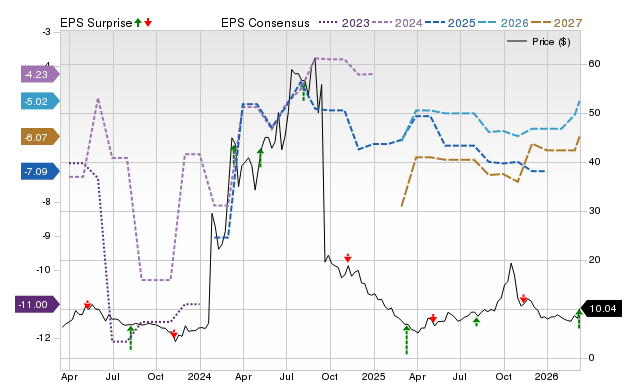The height and width of the screenshot is (382, 640).
Task: Click the Jul x-axis label before 2025's Oct
Action: tap(460, 376)
